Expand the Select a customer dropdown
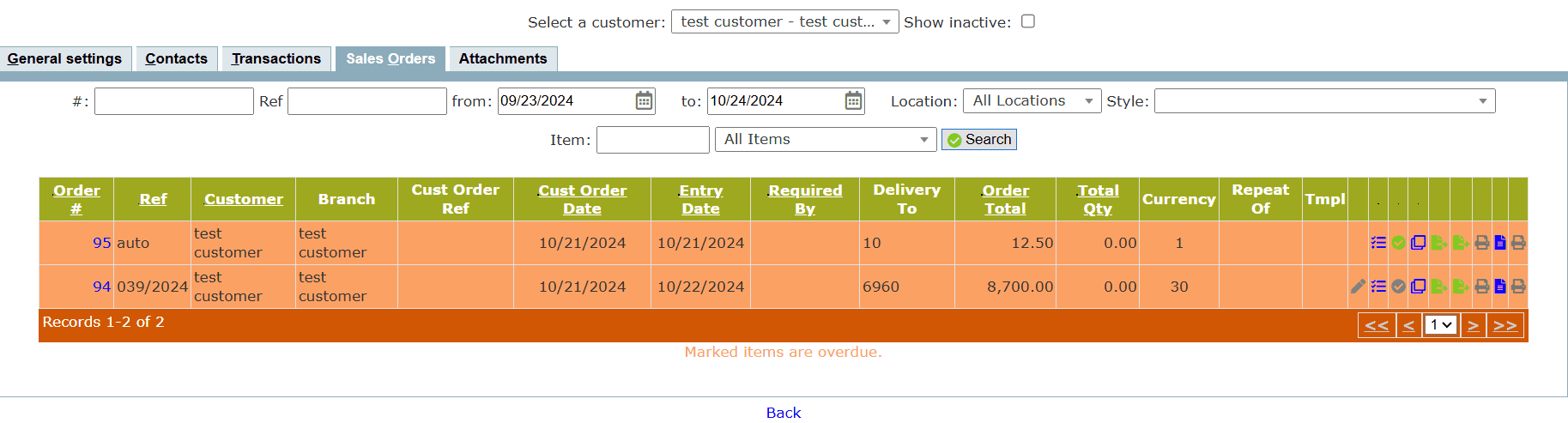Screen dimensions: 1568x423 point(784,21)
